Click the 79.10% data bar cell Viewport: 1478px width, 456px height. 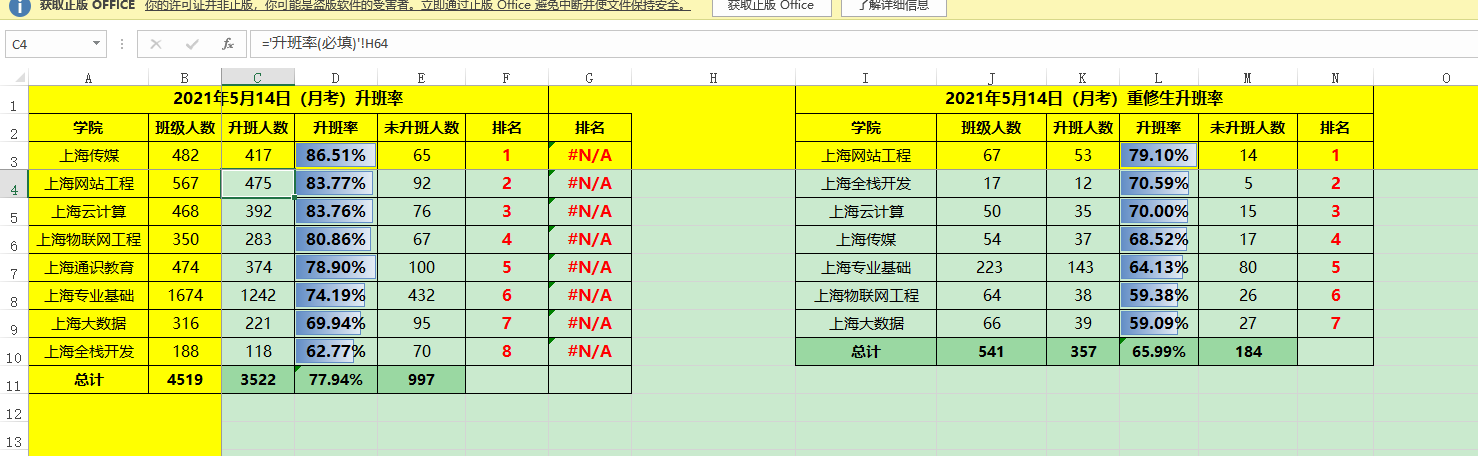1159,156
